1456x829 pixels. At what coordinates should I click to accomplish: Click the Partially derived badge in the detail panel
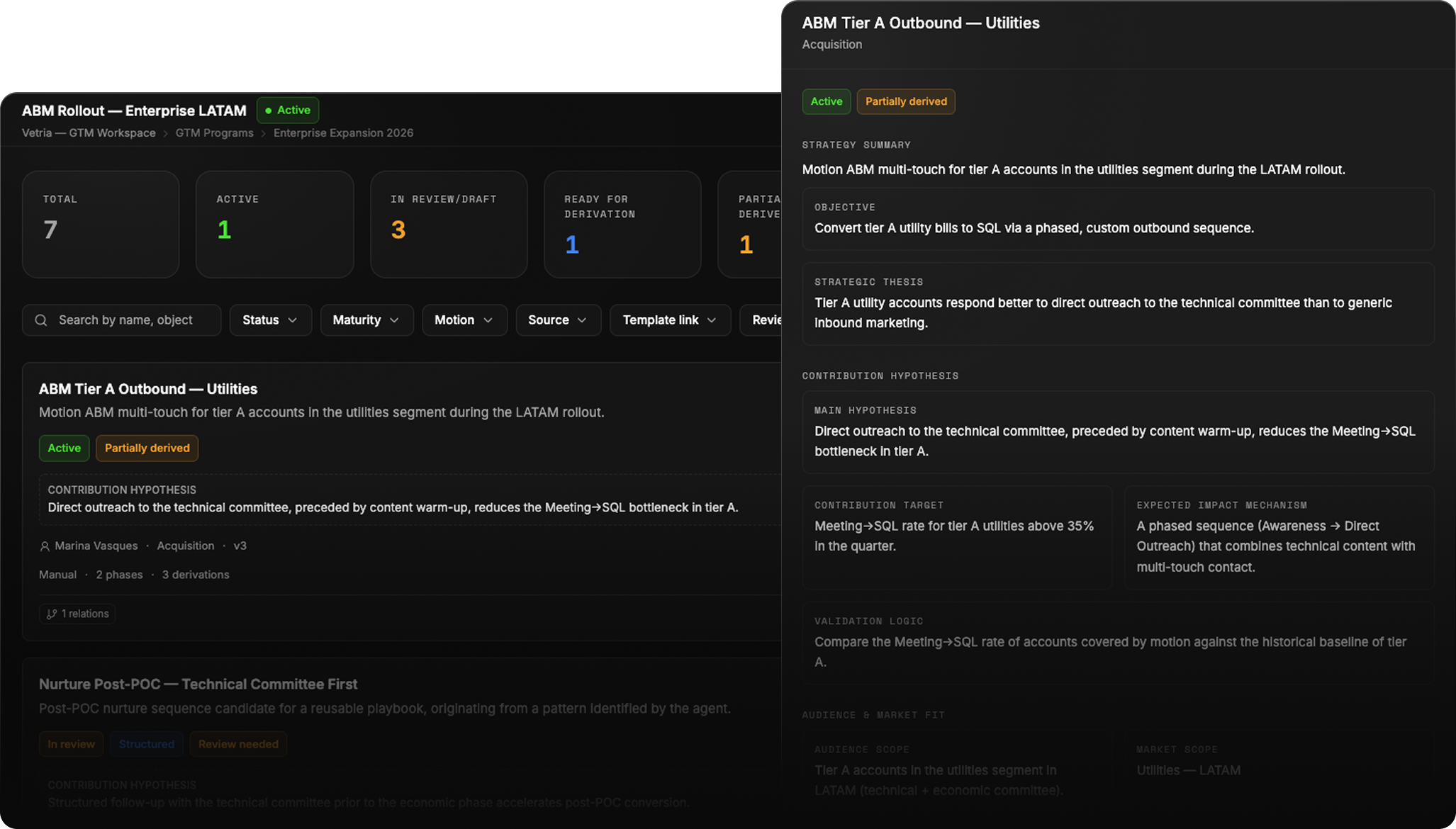click(x=906, y=101)
